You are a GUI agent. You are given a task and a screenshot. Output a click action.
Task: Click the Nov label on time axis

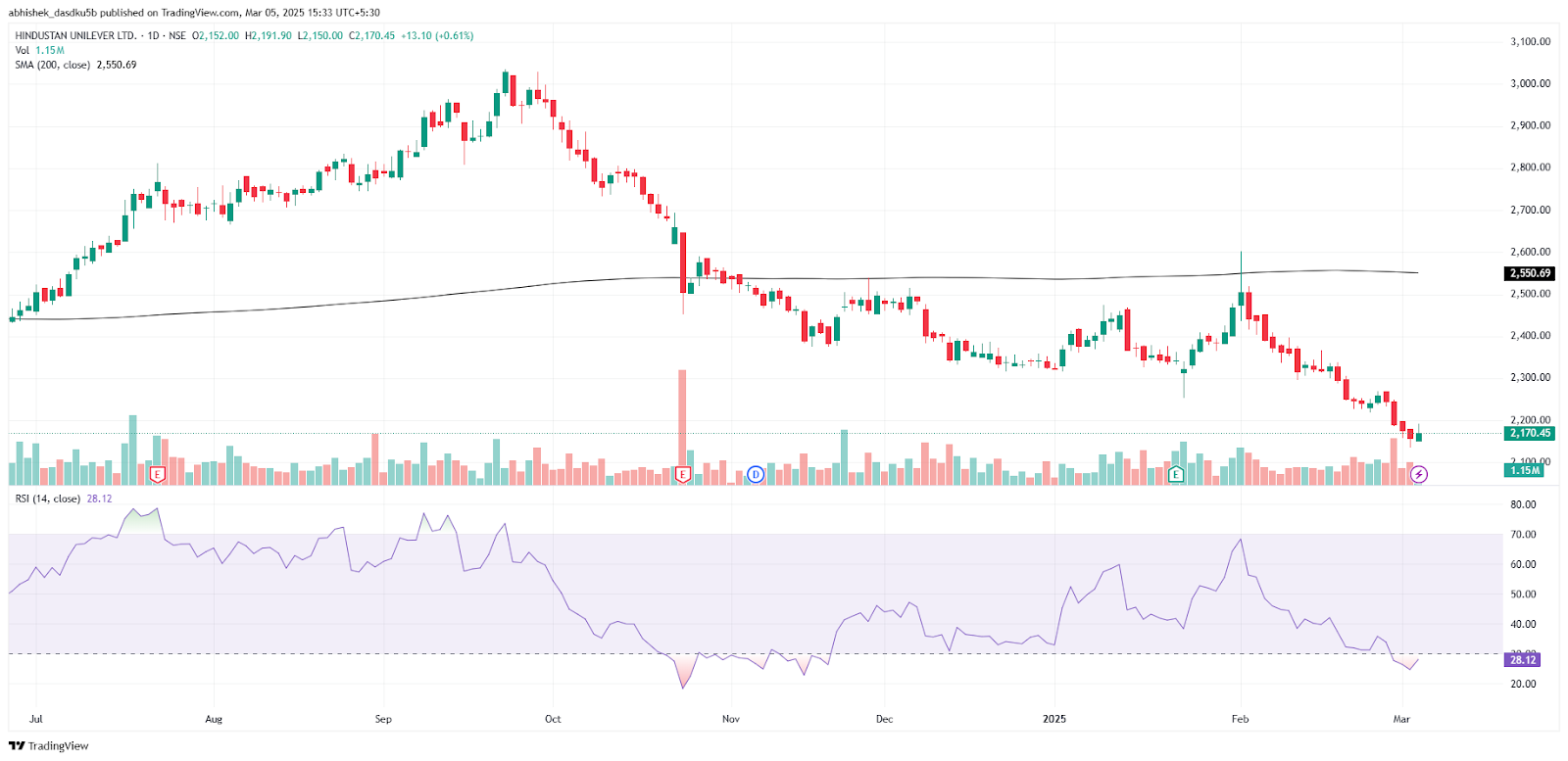point(730,719)
